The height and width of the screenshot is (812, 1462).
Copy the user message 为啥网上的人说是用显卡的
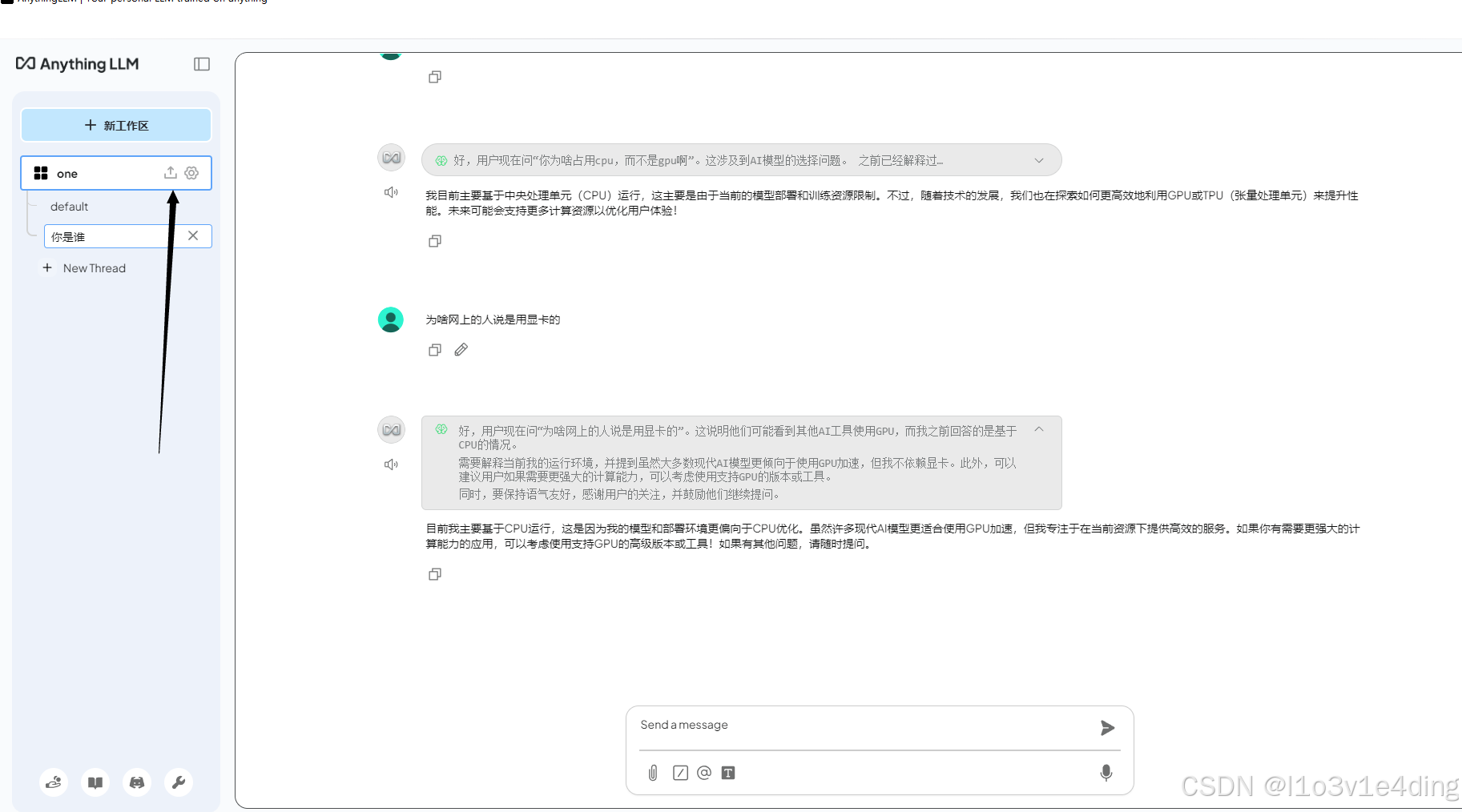435,350
